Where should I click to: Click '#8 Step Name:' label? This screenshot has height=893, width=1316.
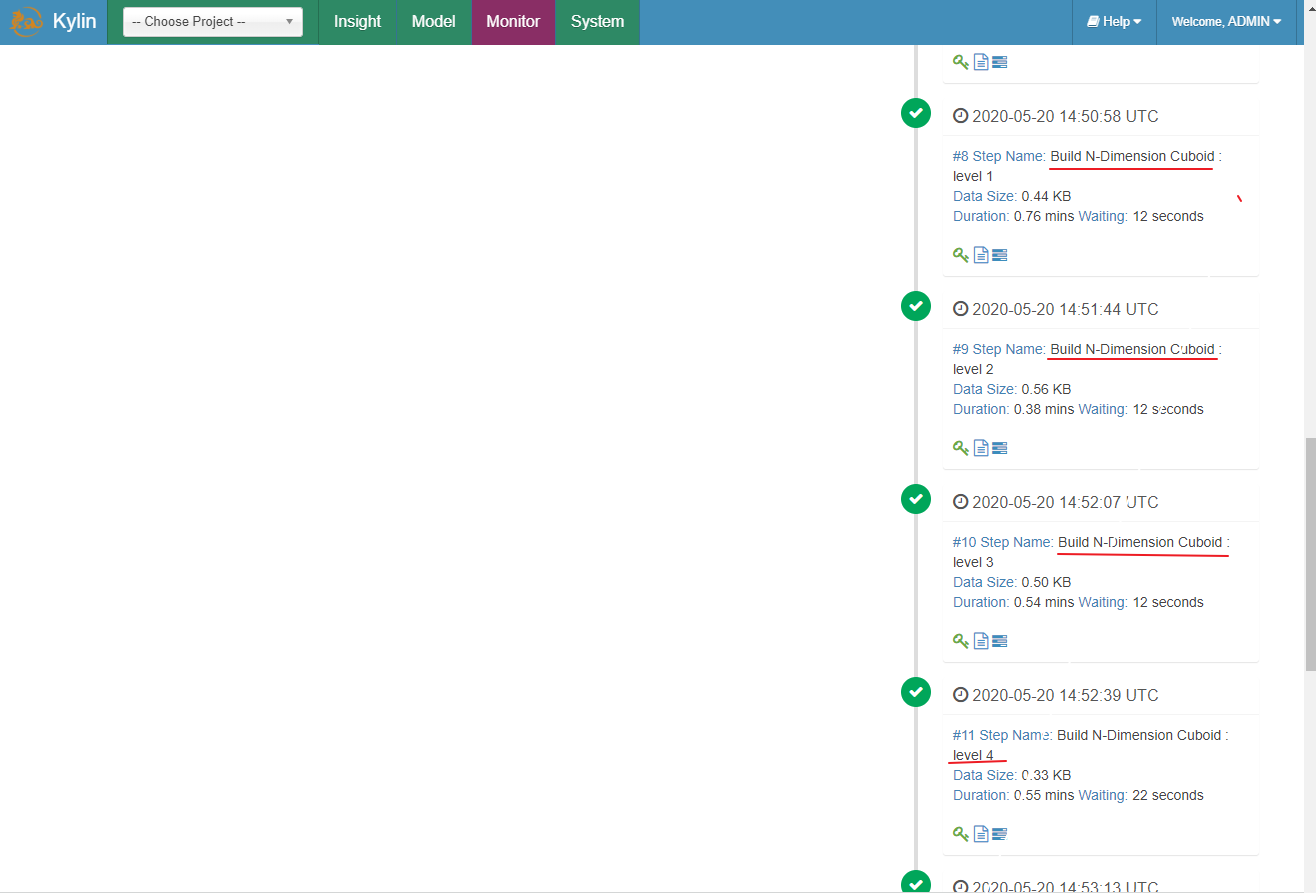pos(999,156)
